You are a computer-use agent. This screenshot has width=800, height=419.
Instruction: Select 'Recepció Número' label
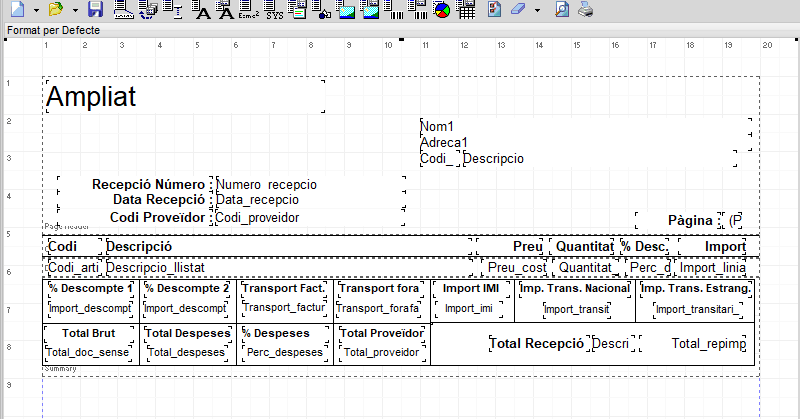tap(135, 185)
